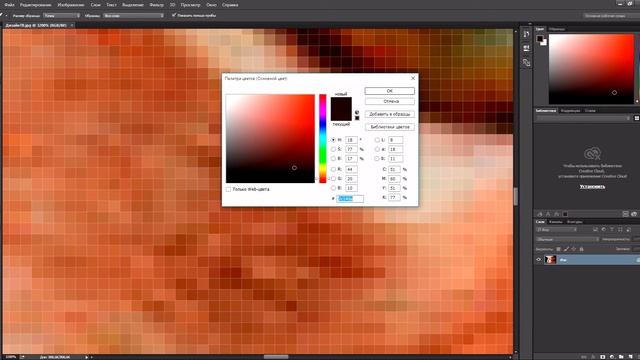Filter layers by shape layers icon
The image size is (640, 360).
[x=620, y=230]
